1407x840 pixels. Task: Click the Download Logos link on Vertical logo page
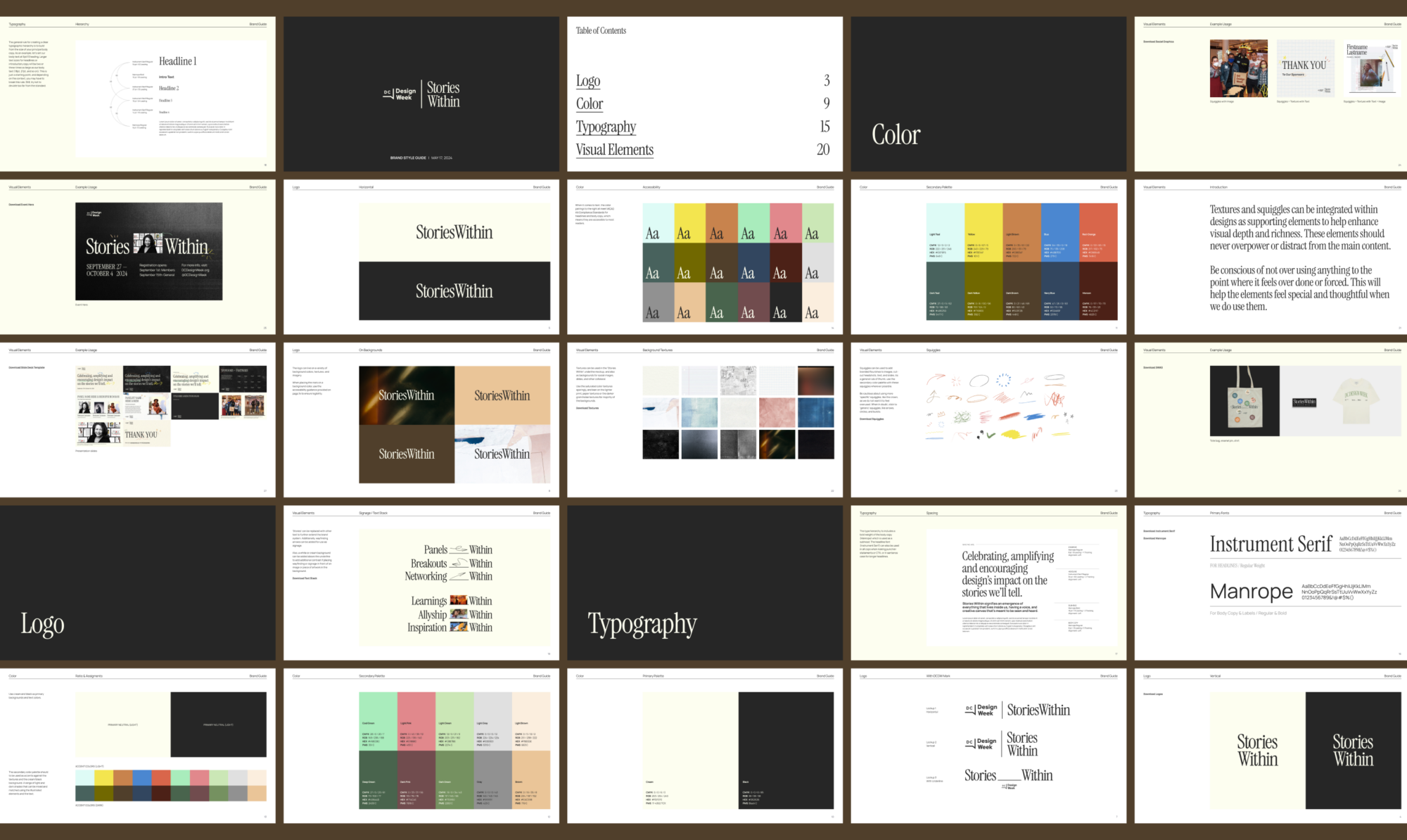1153,694
